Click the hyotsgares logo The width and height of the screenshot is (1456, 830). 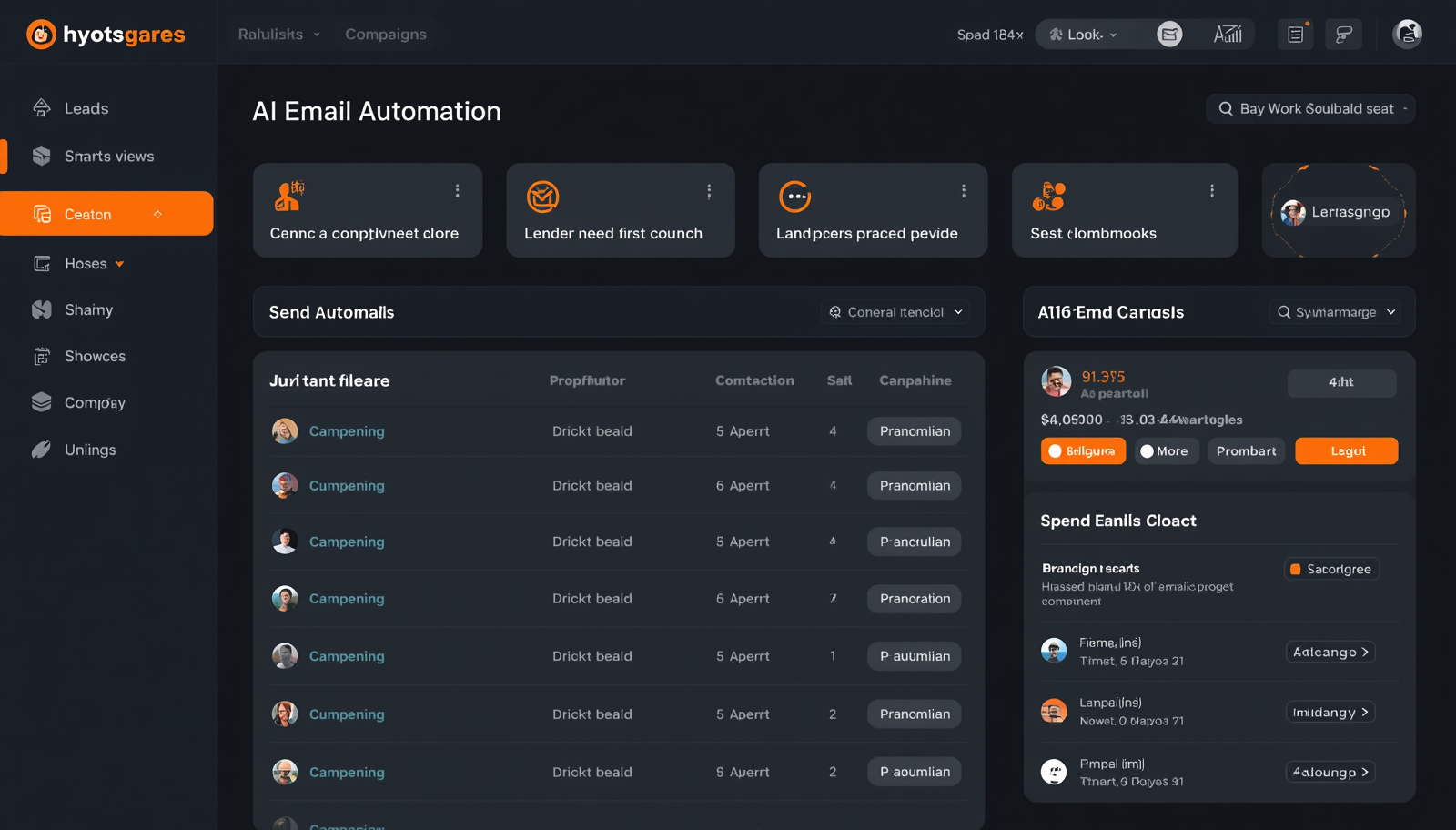click(x=106, y=34)
